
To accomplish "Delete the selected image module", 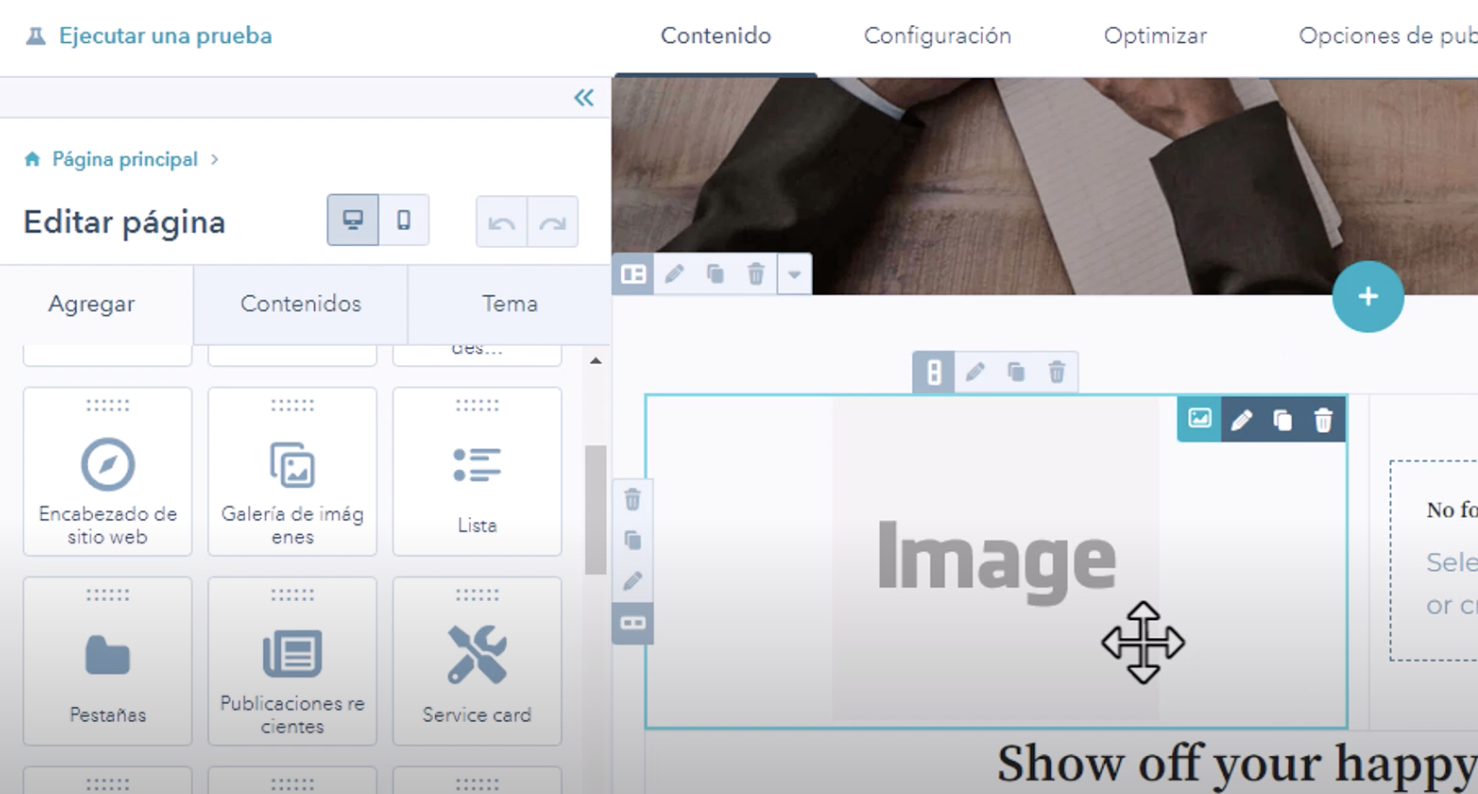I will [1323, 420].
